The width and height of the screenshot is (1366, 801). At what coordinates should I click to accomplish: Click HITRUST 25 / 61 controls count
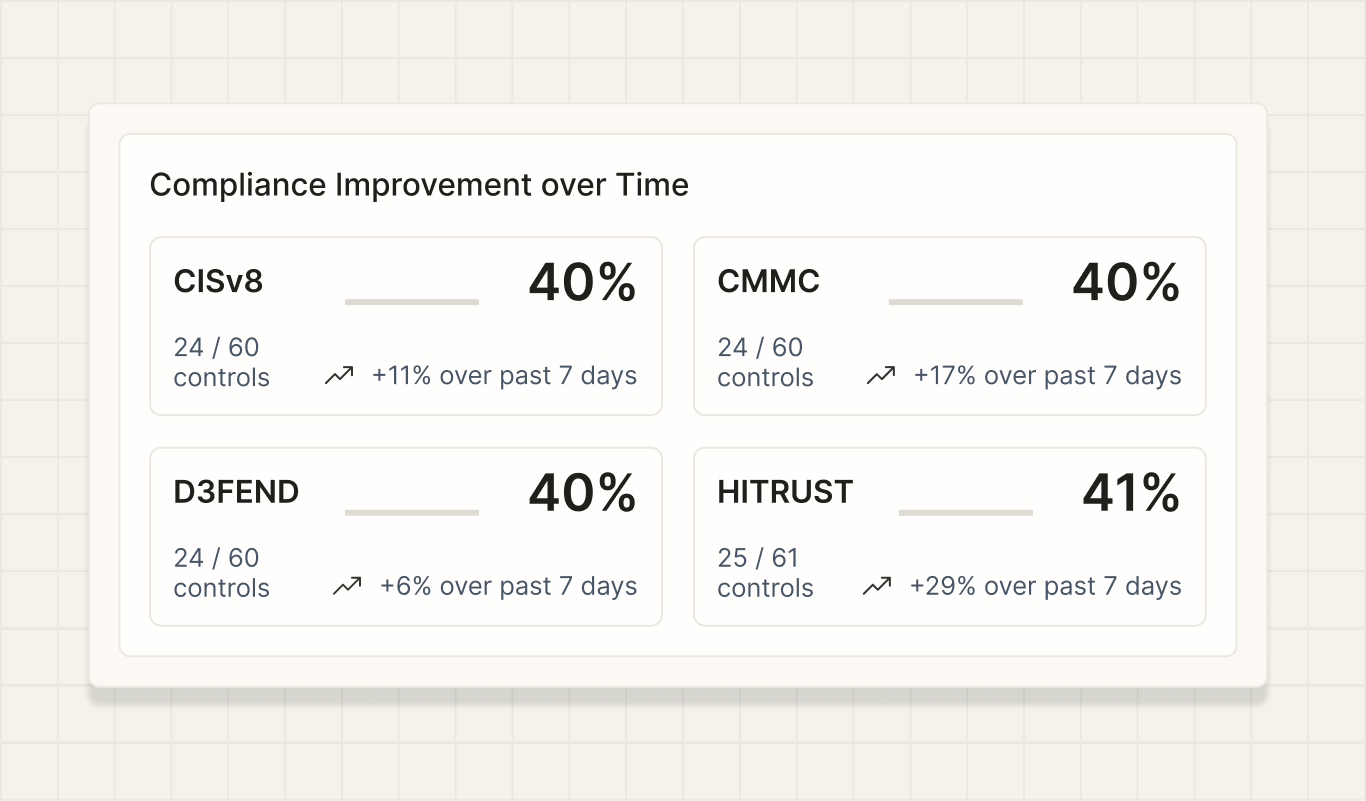pyautogui.click(x=765, y=572)
